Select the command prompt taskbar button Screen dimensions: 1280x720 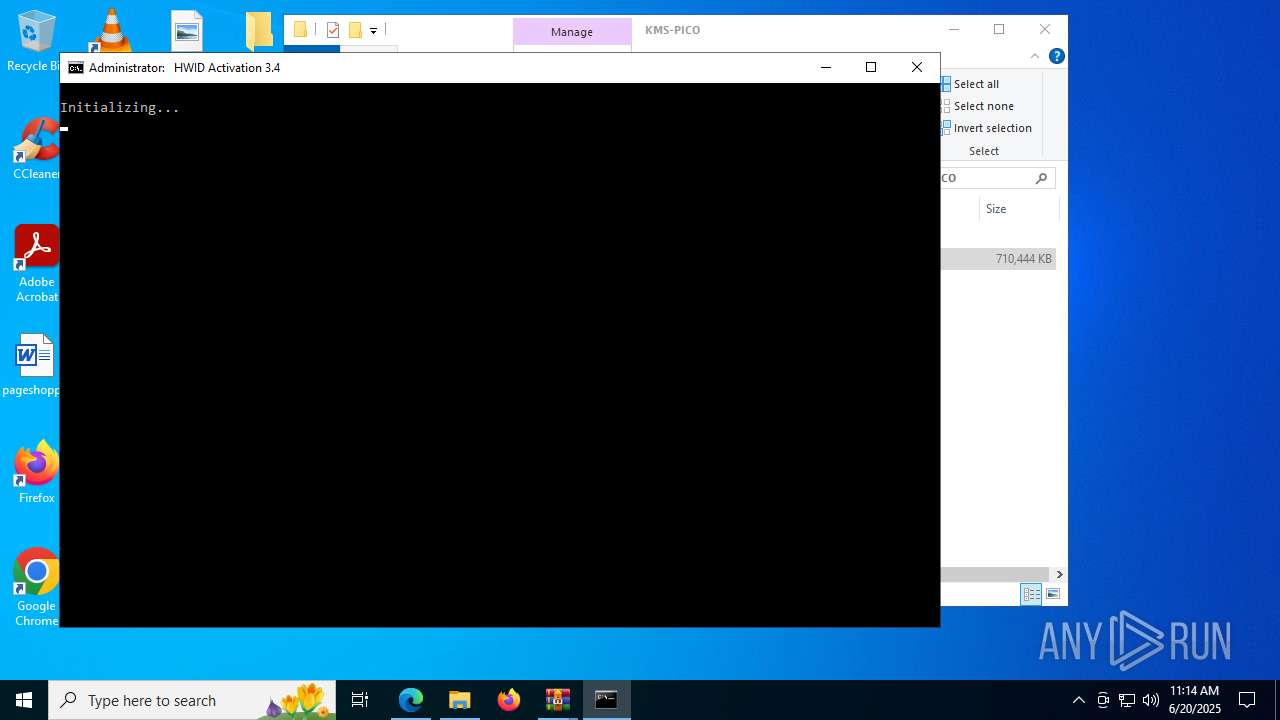click(607, 700)
